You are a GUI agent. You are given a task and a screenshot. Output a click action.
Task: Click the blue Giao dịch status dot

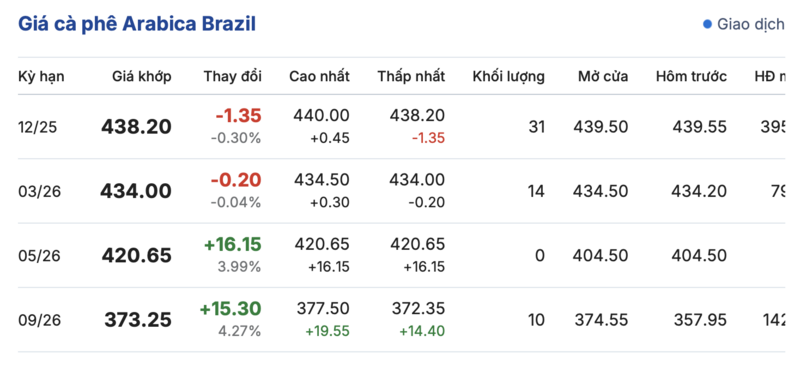point(707,24)
